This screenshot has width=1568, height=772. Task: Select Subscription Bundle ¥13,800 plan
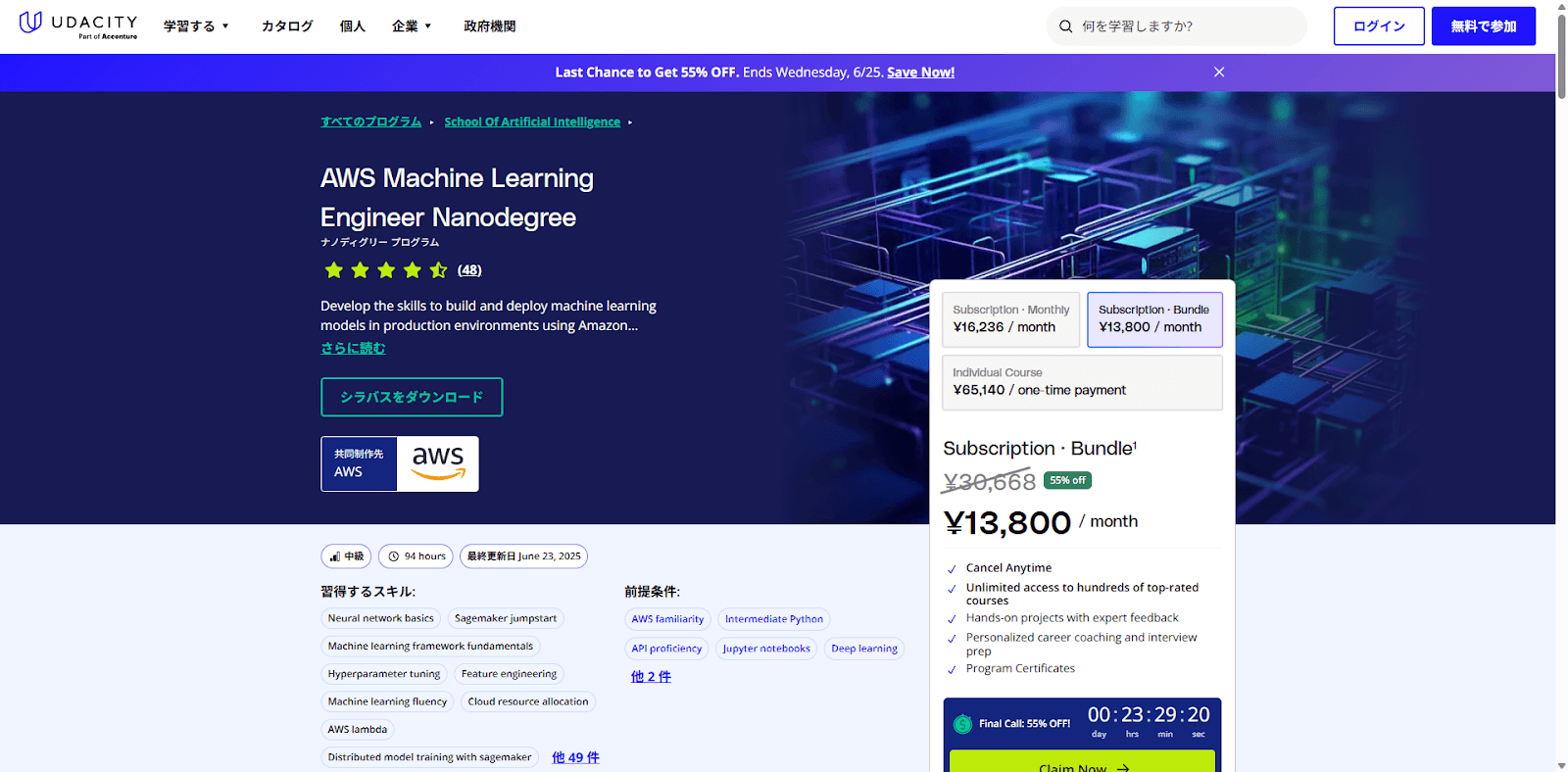(1154, 319)
